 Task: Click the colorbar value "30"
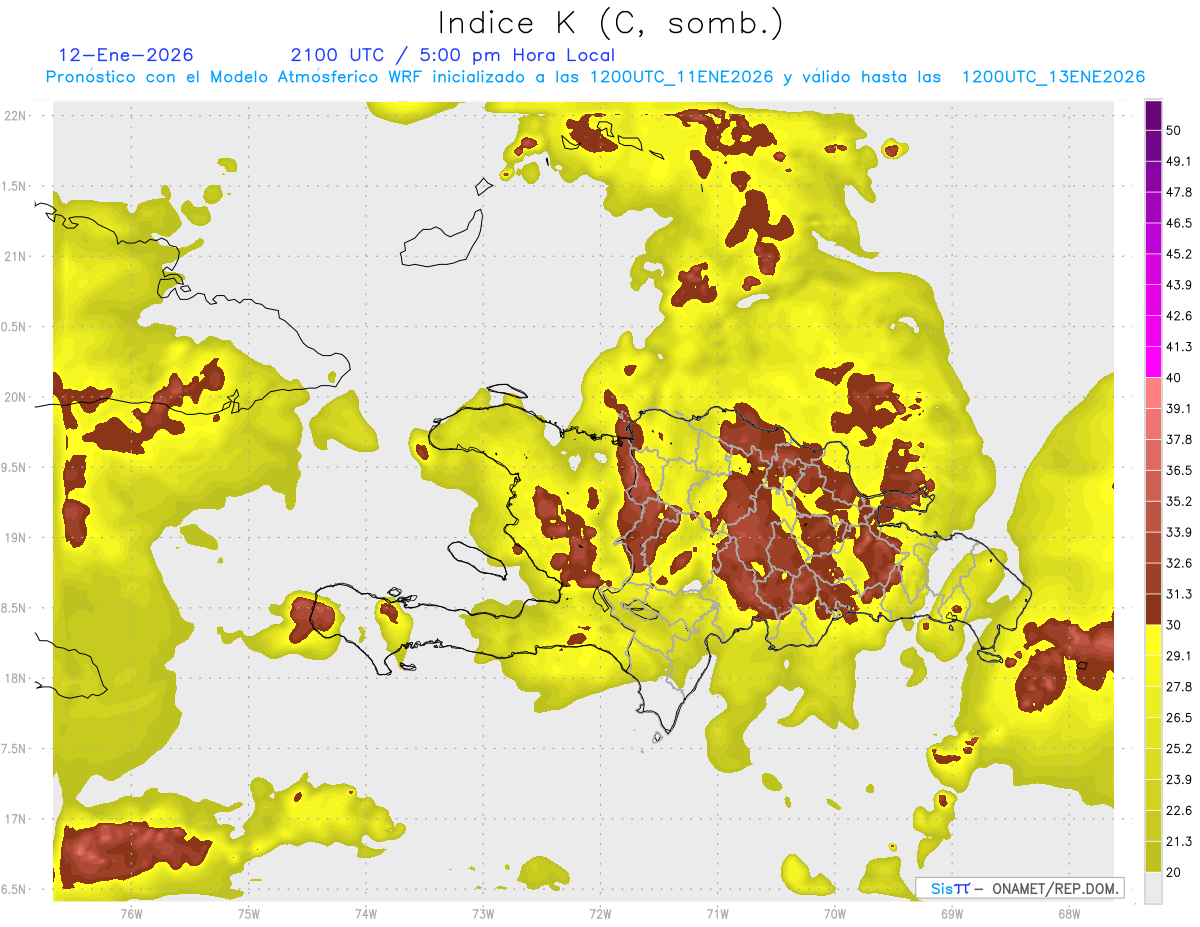coord(1175,625)
